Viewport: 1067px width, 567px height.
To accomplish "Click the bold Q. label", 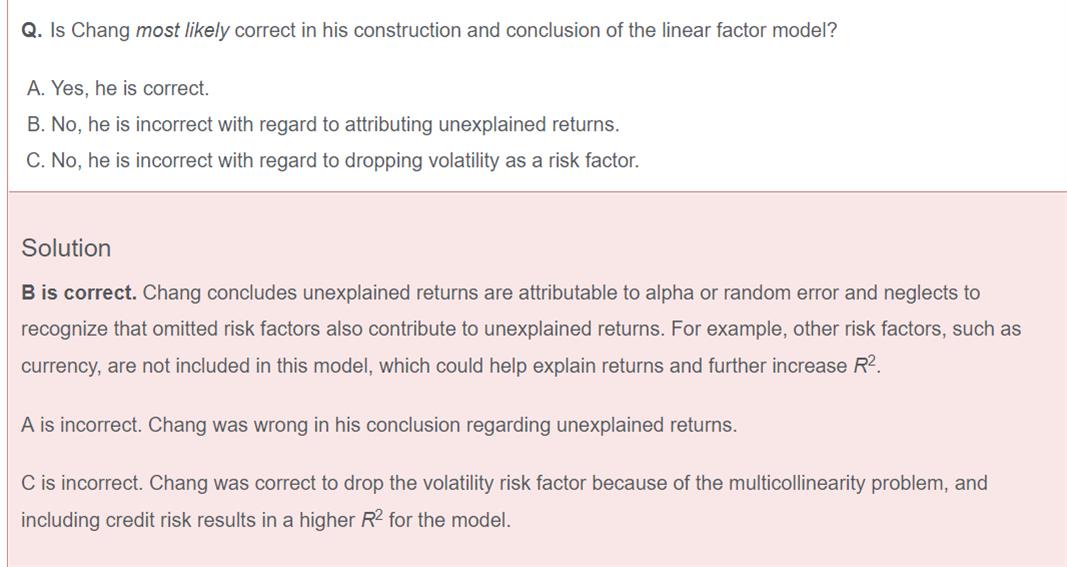I will tap(31, 31).
